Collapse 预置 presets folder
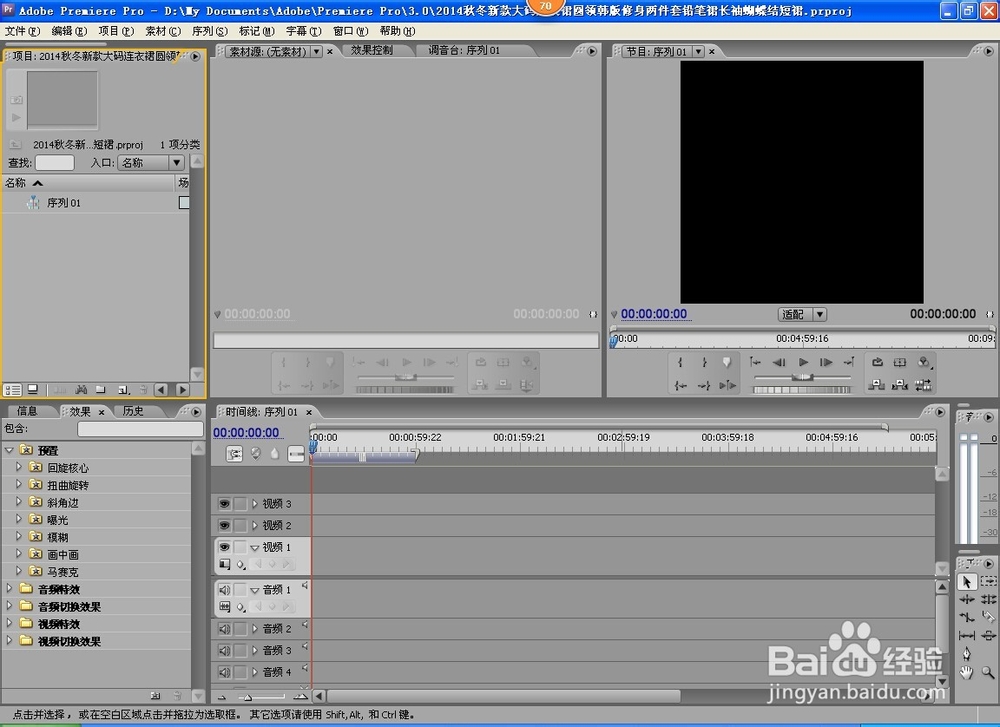Image resolution: width=1000 pixels, height=727 pixels. pyautogui.click(x=9, y=450)
